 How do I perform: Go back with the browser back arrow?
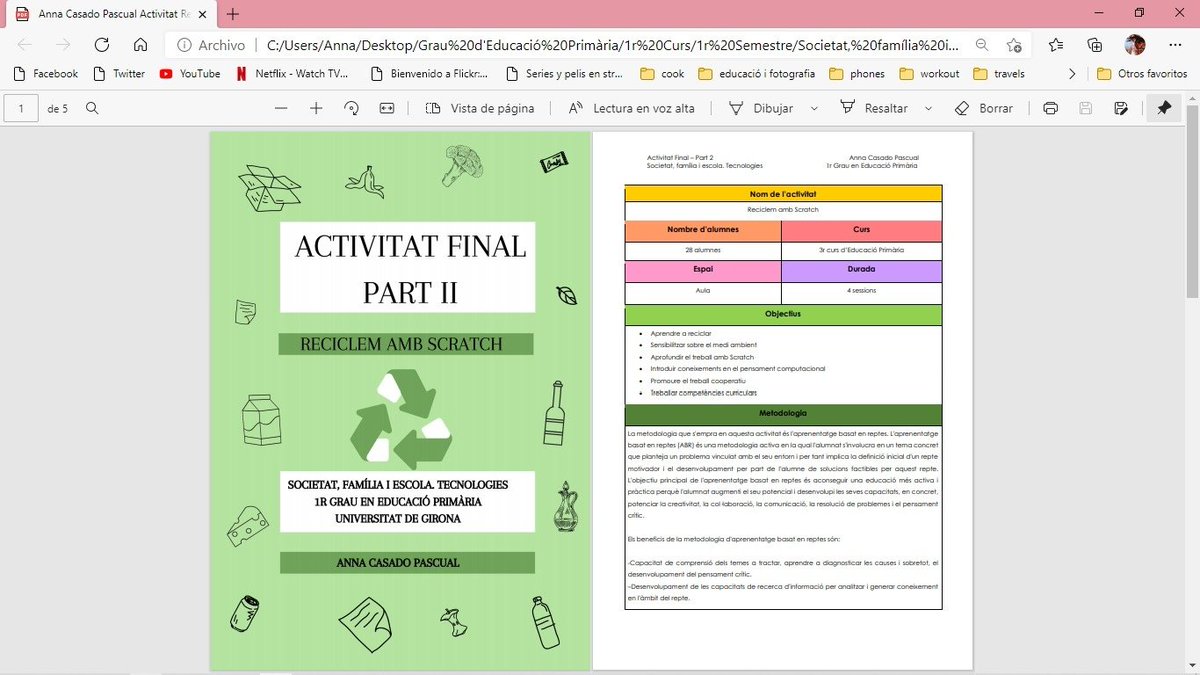(x=25, y=45)
